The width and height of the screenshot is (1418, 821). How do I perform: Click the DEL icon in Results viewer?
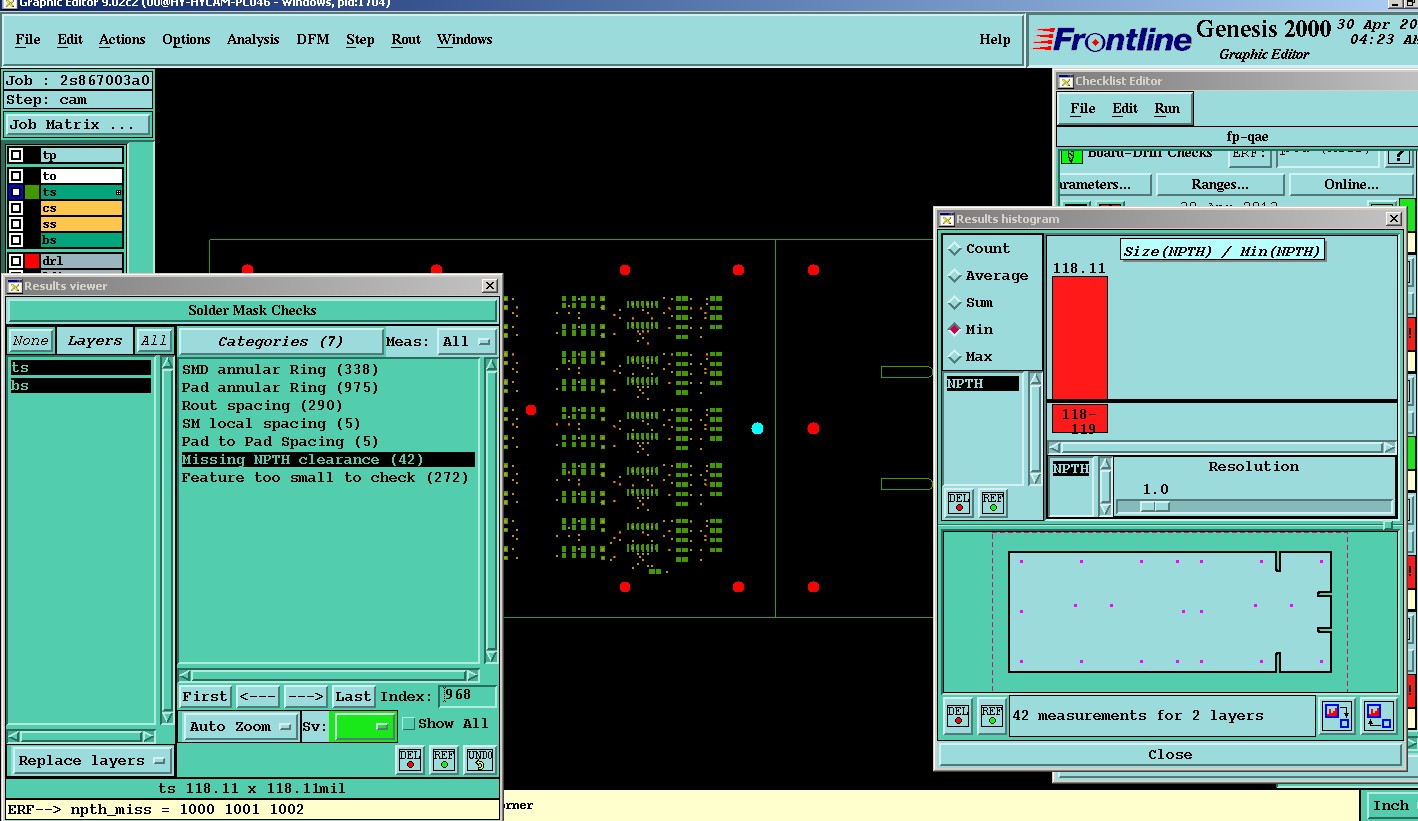click(410, 760)
